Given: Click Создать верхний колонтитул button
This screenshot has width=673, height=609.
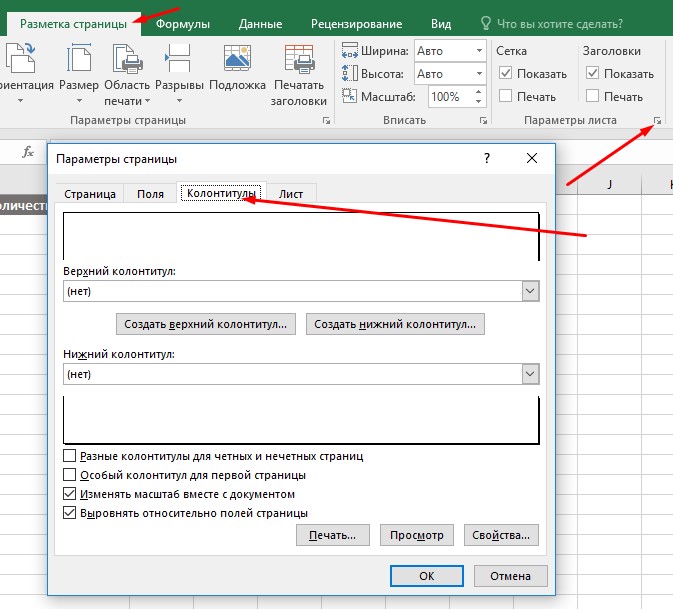Looking at the screenshot, I should [207, 324].
